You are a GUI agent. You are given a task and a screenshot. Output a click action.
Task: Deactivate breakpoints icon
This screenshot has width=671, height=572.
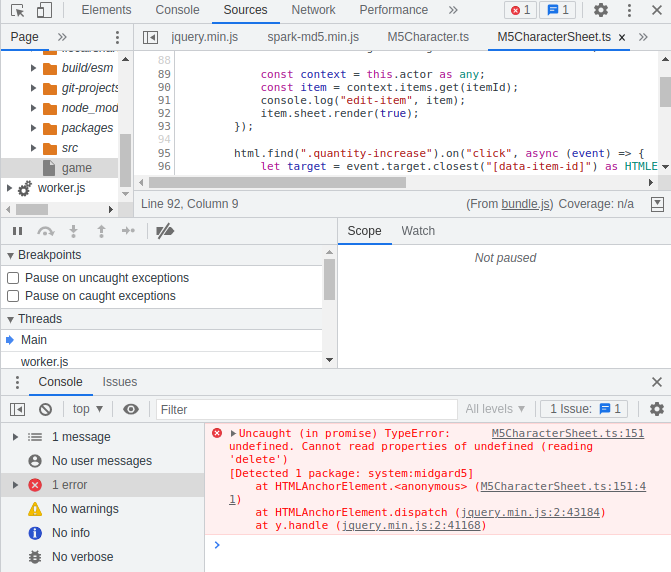pos(166,231)
